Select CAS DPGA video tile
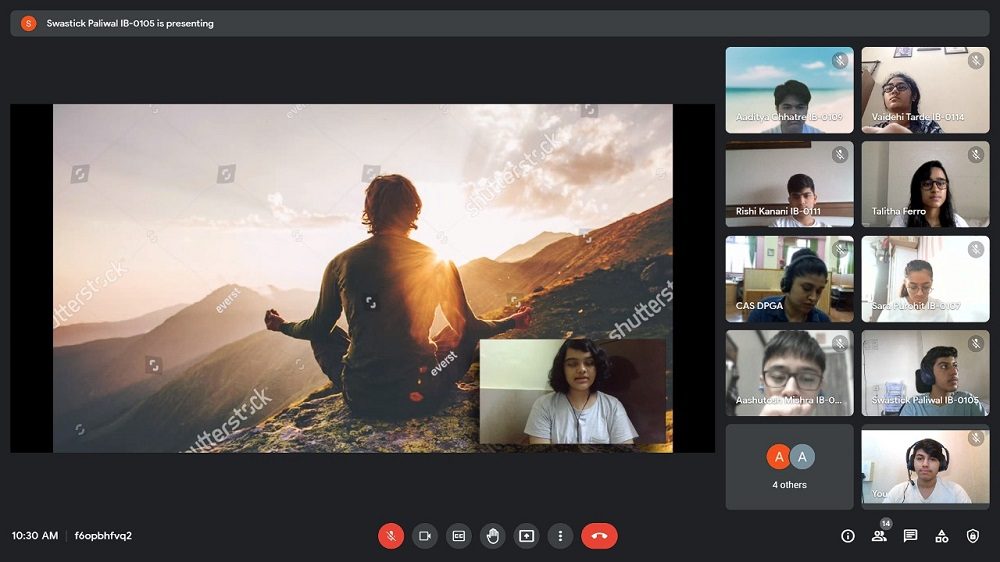This screenshot has height=562, width=1000. click(x=790, y=279)
